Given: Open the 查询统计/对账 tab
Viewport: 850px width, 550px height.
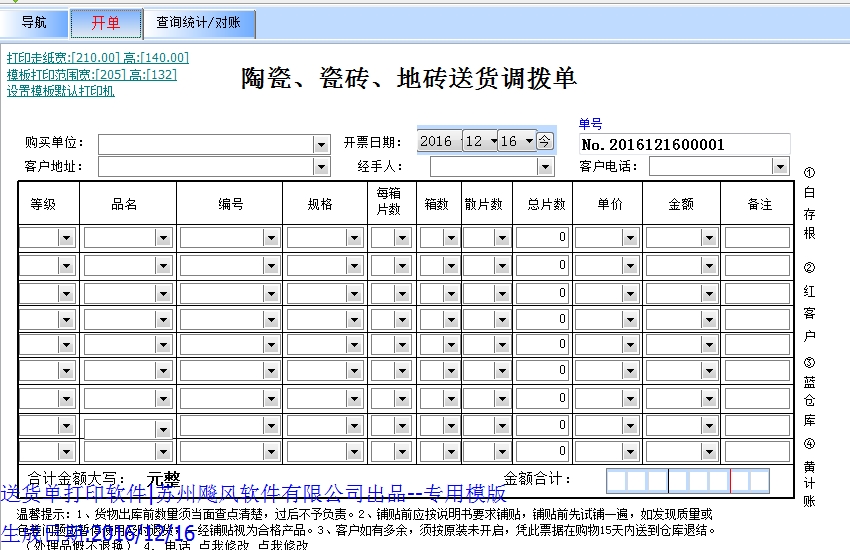Looking at the screenshot, I should 198,23.
